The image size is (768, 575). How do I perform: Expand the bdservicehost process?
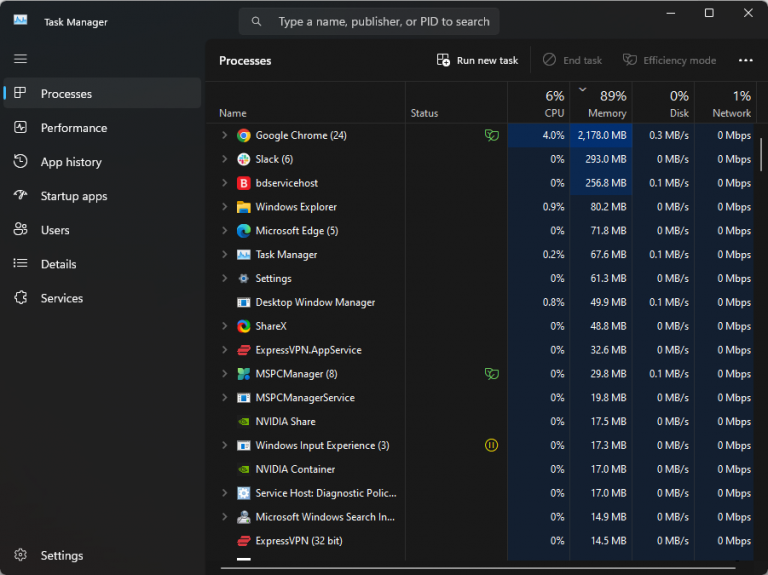(x=224, y=183)
